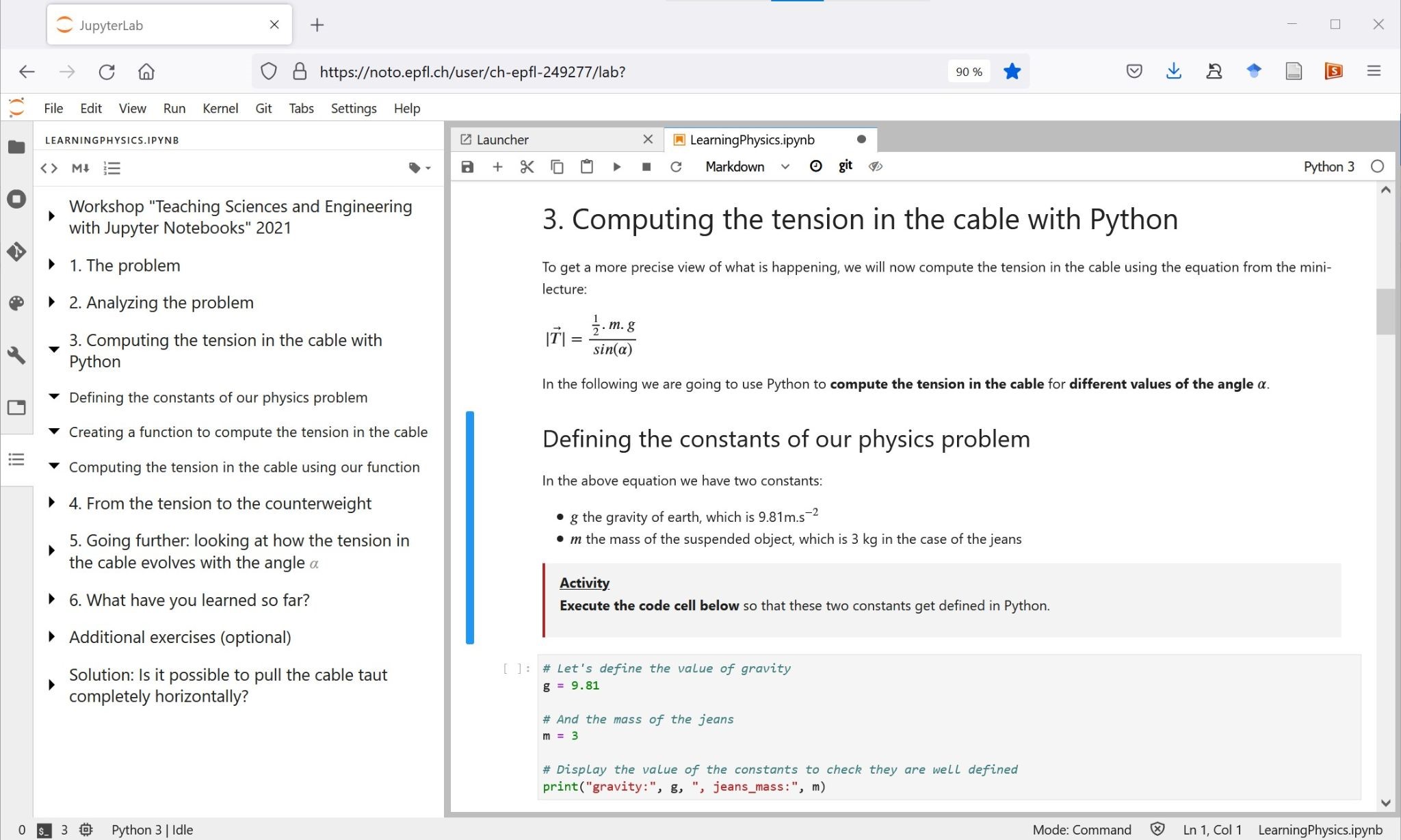
Task: Open the File Browser folder icon
Action: coord(16,147)
